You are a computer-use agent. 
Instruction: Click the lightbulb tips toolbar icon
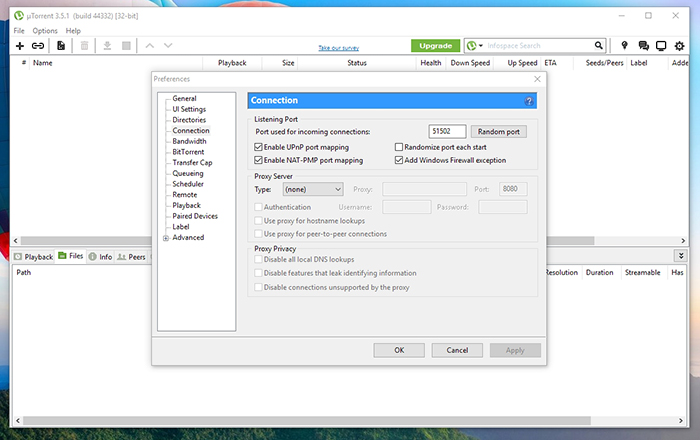625,45
